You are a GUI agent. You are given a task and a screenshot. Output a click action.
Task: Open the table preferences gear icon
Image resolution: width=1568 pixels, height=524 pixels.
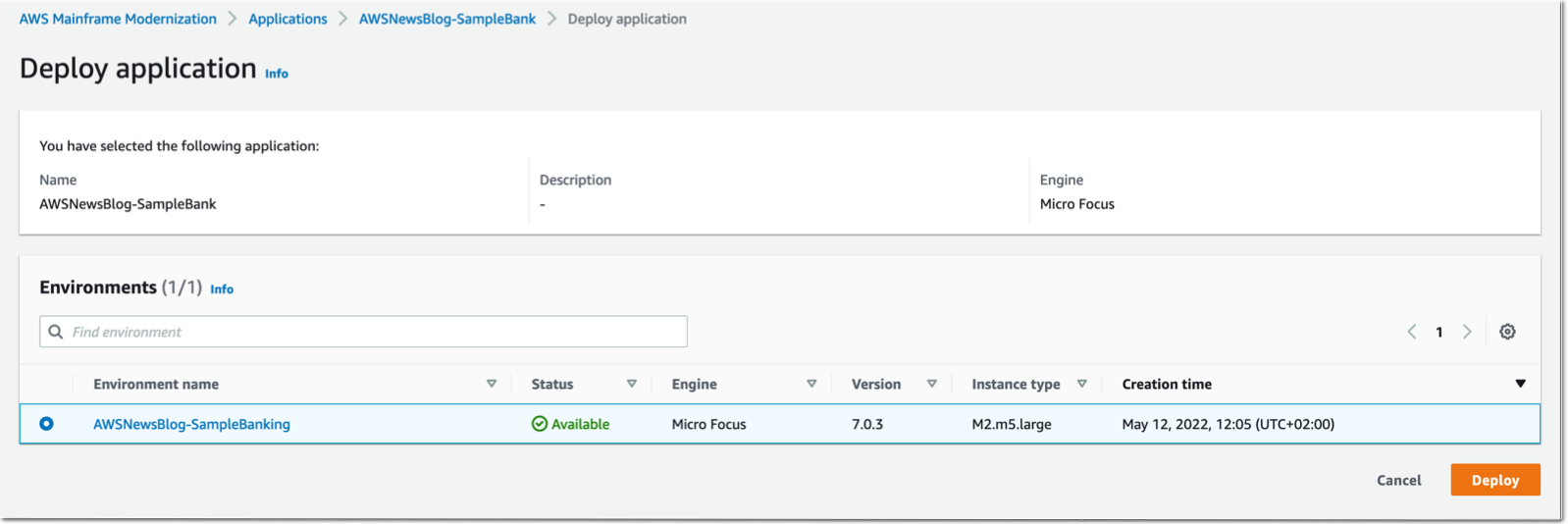pos(1507,332)
